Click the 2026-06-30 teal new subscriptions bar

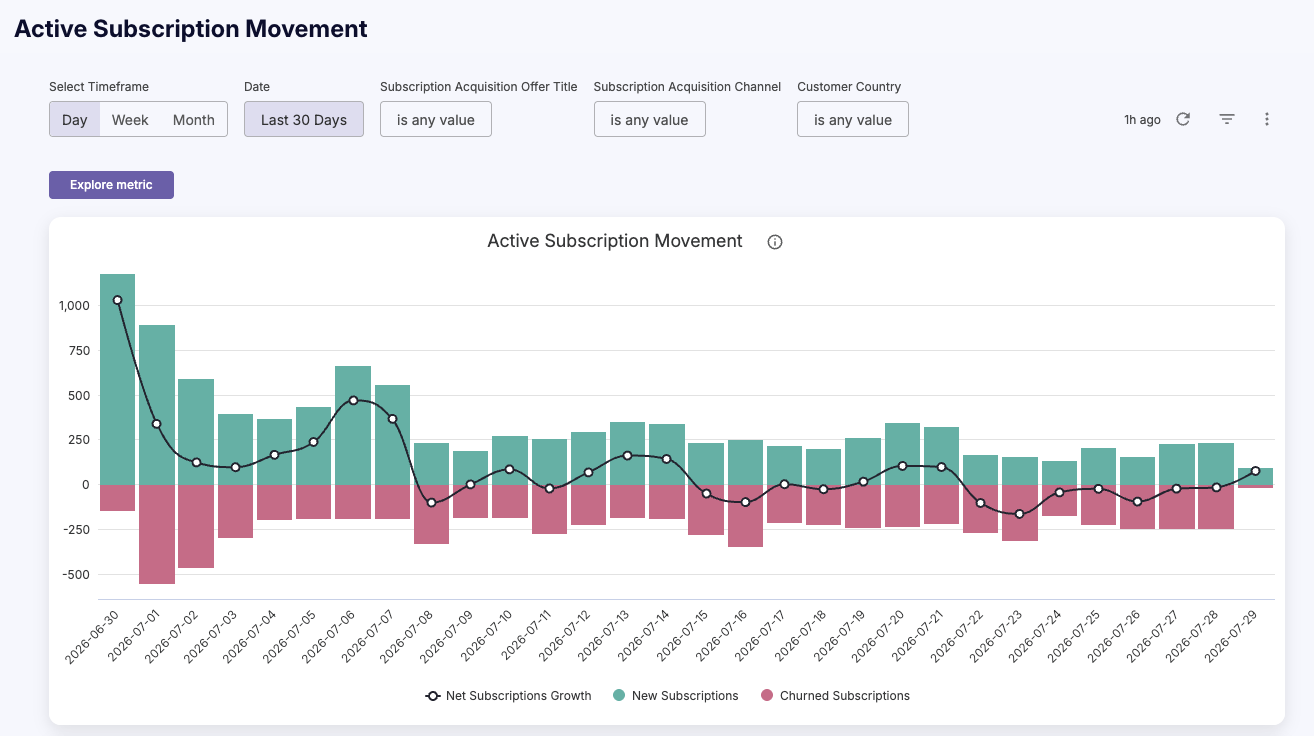click(x=118, y=379)
